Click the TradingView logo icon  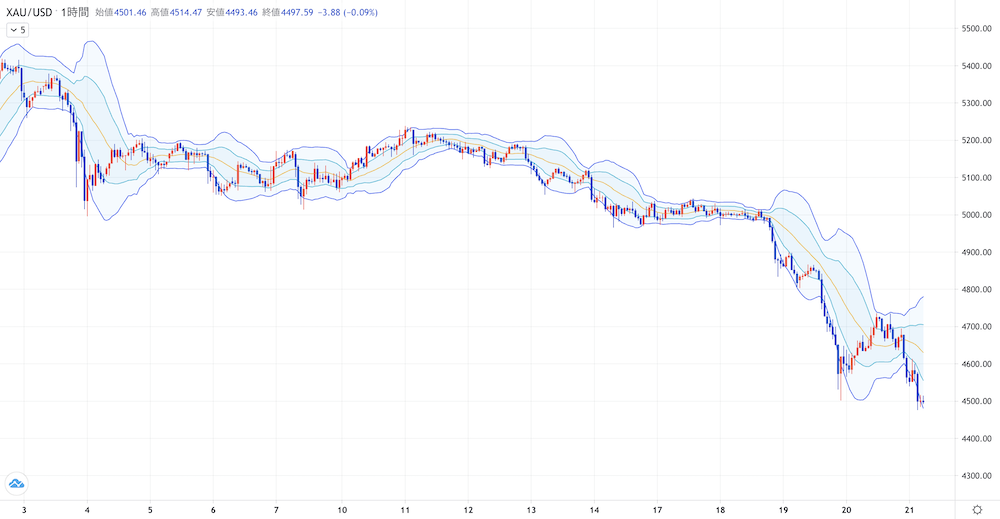pos(16,484)
